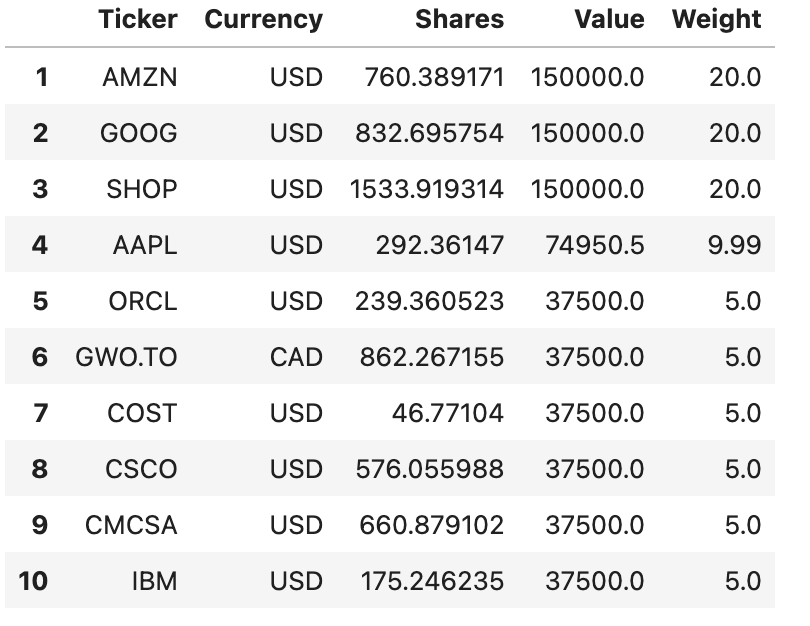The width and height of the screenshot is (810, 626).
Task: Click the Ticker column header
Action: [x=138, y=19]
